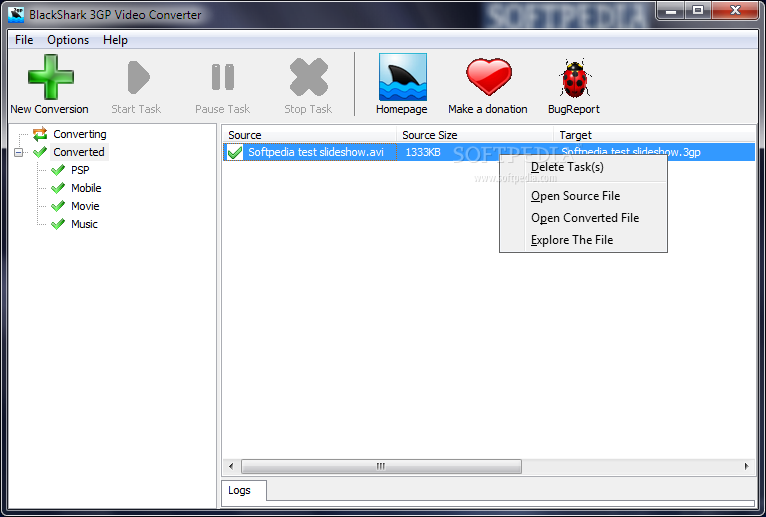Select the Music category in tree

tap(84, 224)
